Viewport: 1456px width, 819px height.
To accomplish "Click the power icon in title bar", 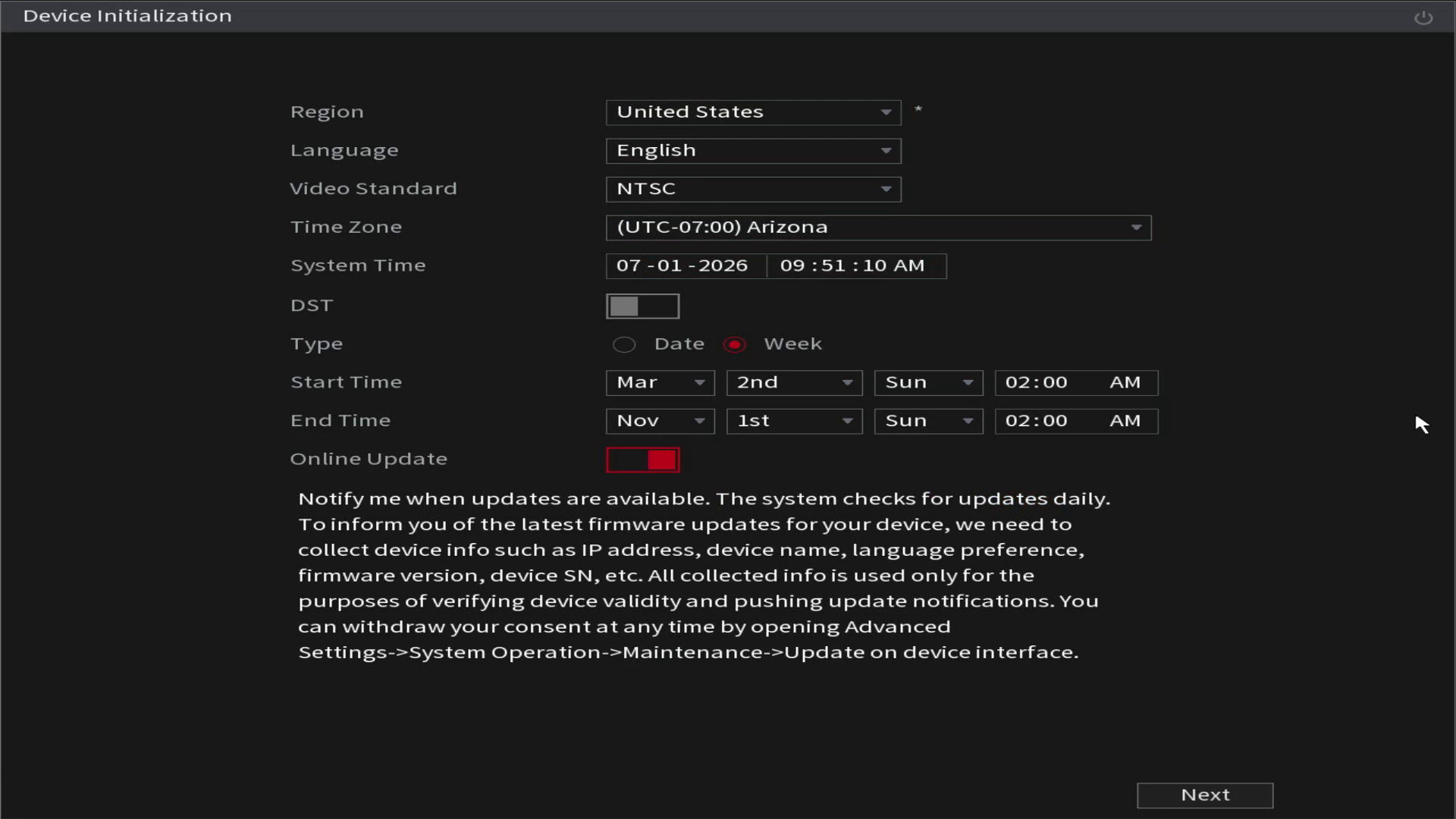I will point(1423,17).
